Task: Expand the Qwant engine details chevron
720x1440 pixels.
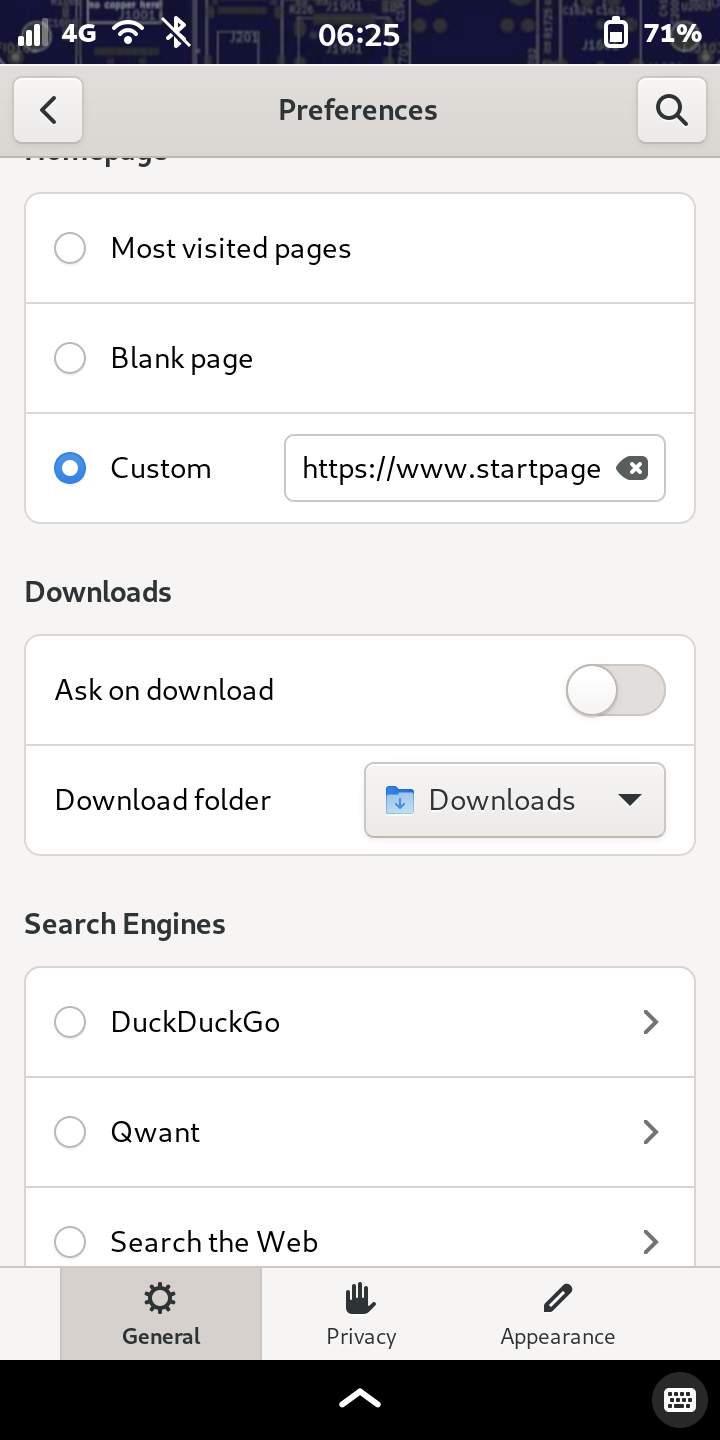Action: (x=651, y=1132)
